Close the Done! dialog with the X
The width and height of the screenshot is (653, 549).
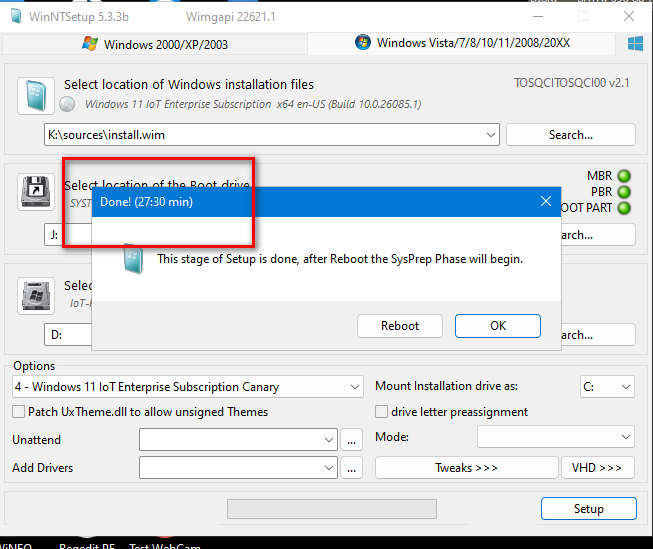(x=546, y=202)
